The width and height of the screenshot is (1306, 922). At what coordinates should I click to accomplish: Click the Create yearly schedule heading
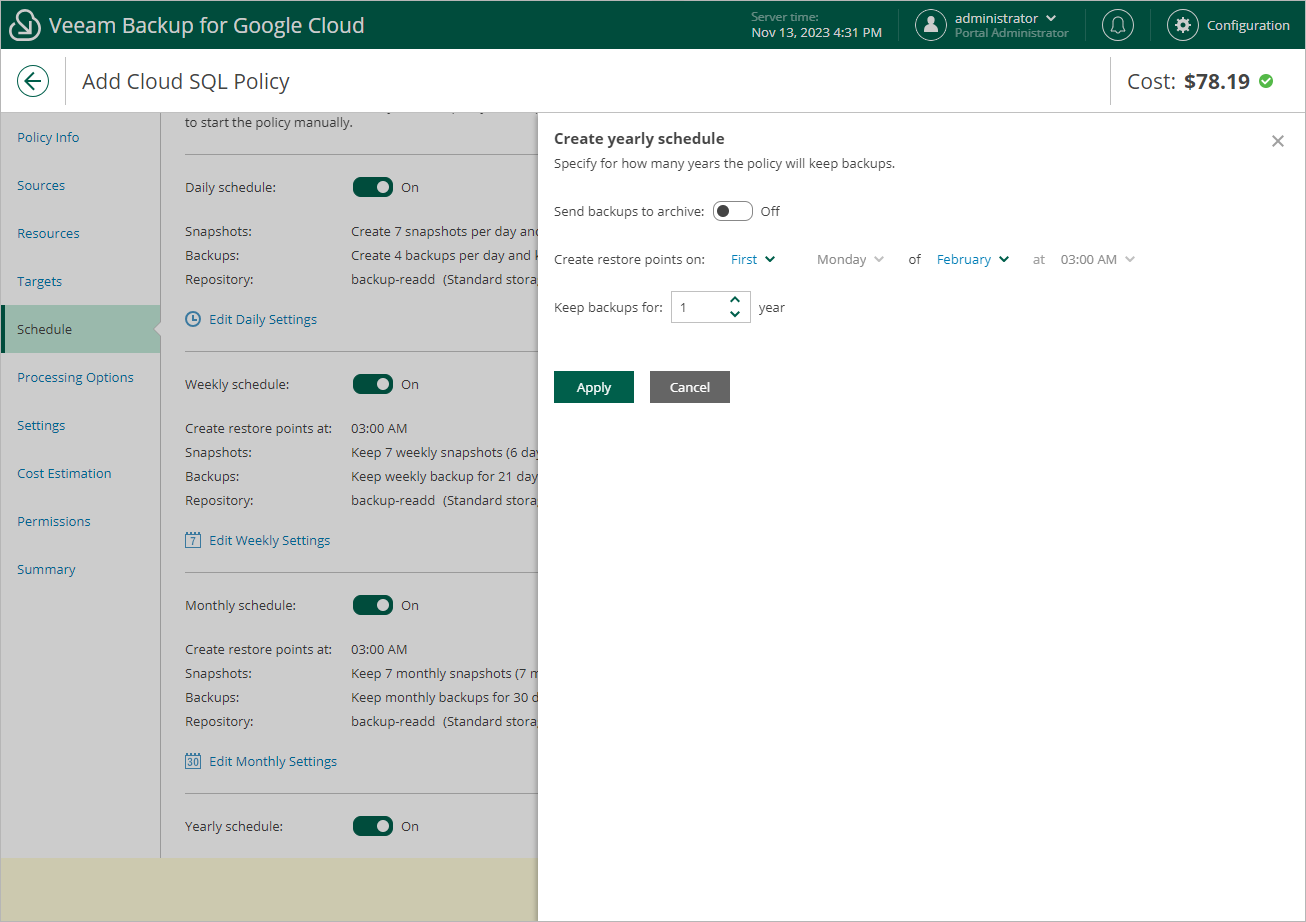pyautogui.click(x=639, y=139)
